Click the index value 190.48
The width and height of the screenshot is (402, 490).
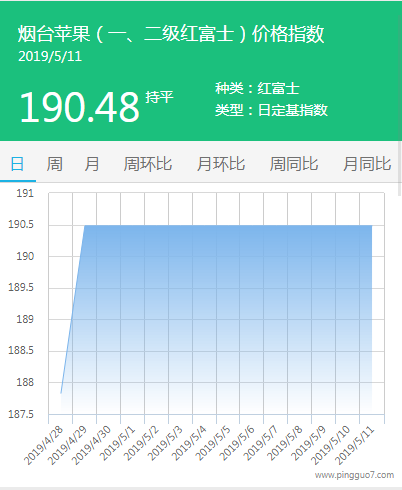tap(79, 107)
